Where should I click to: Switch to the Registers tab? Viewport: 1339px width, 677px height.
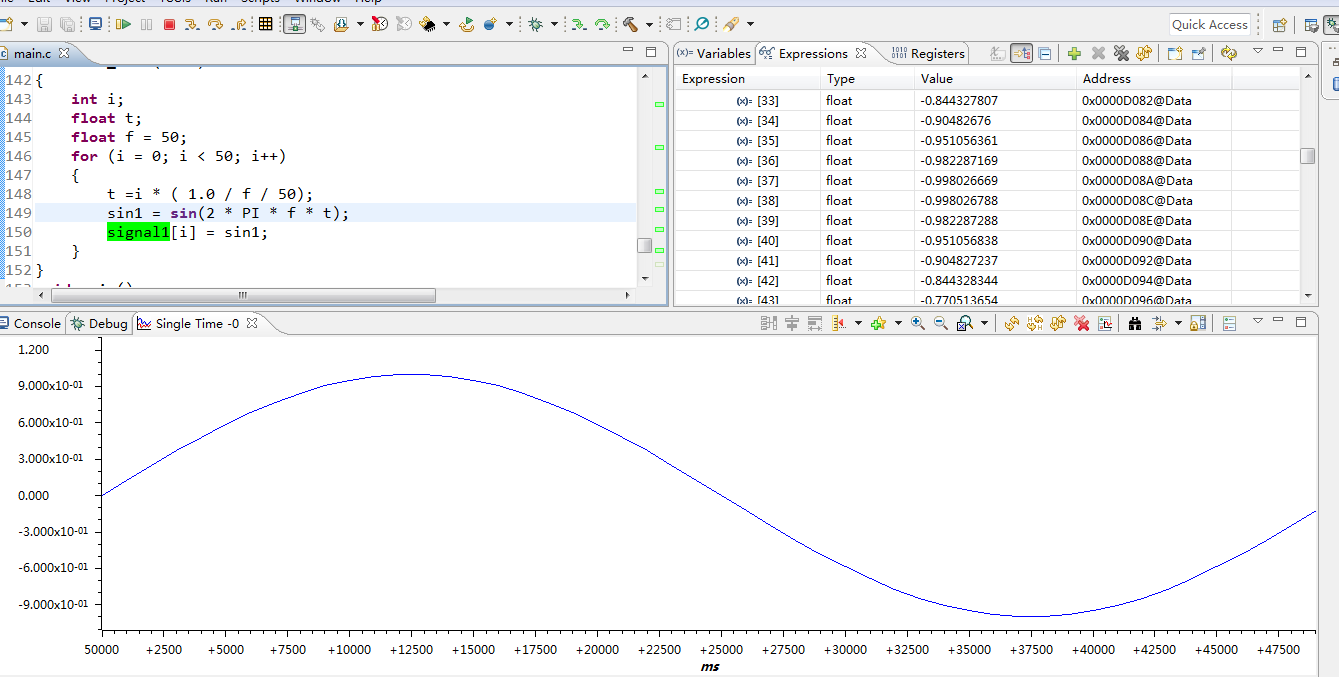click(x=929, y=53)
